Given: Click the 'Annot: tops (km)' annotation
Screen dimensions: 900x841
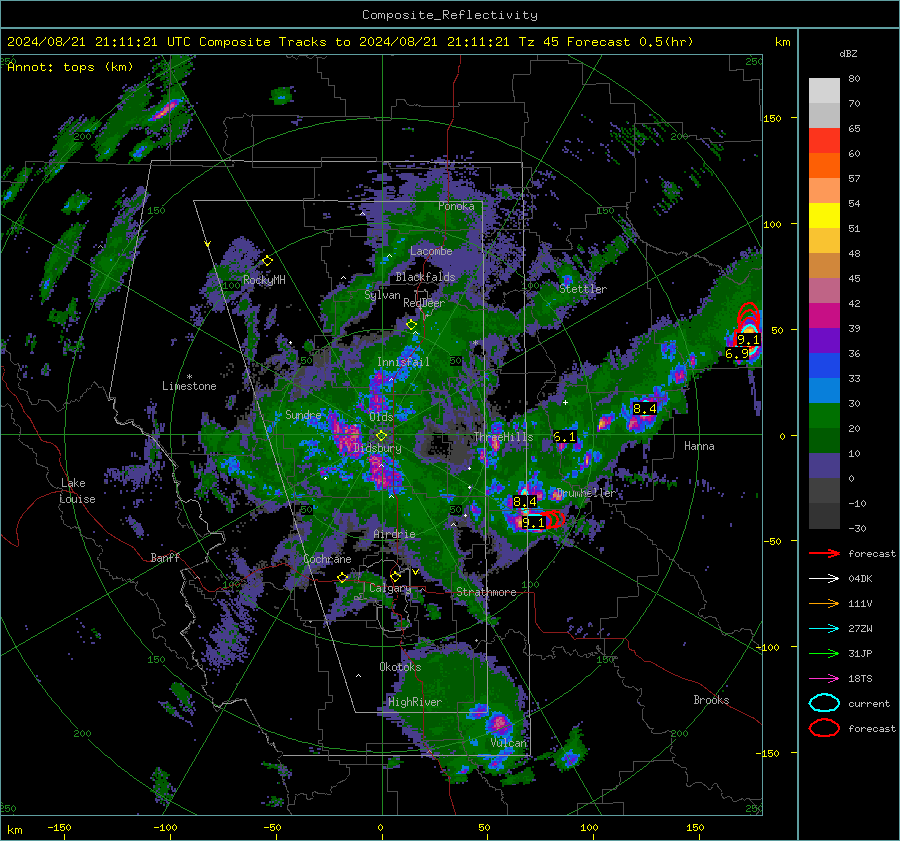Looking at the screenshot, I should (70, 67).
